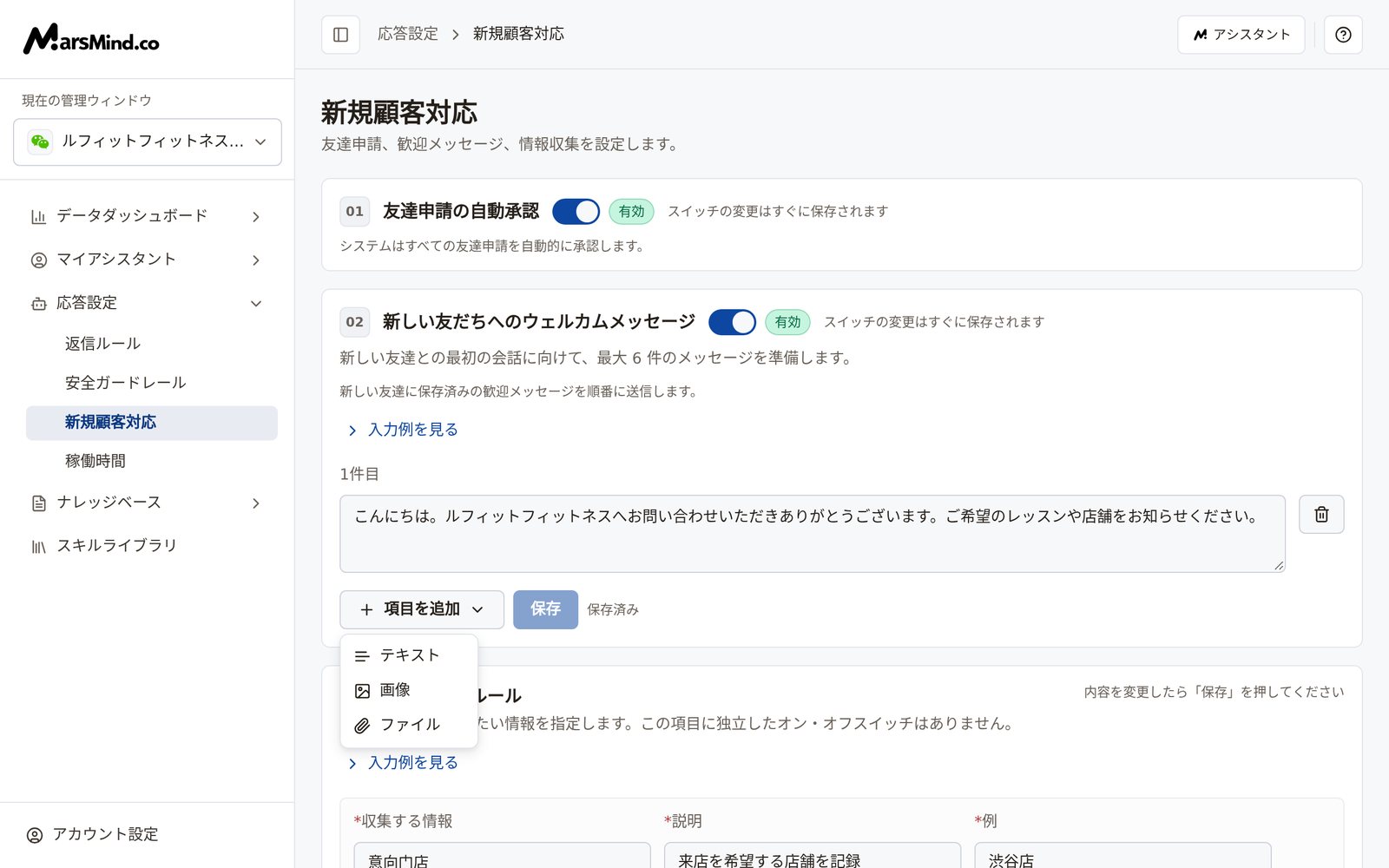Open the 項目を追加 dropdown button
The image size is (1389, 868).
(422, 609)
